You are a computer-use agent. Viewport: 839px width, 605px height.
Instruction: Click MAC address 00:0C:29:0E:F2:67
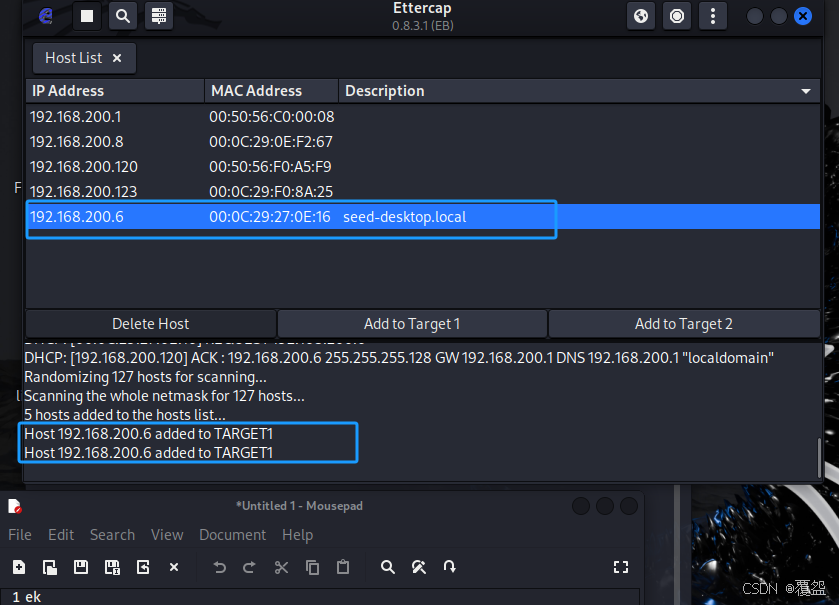[x=271, y=142]
